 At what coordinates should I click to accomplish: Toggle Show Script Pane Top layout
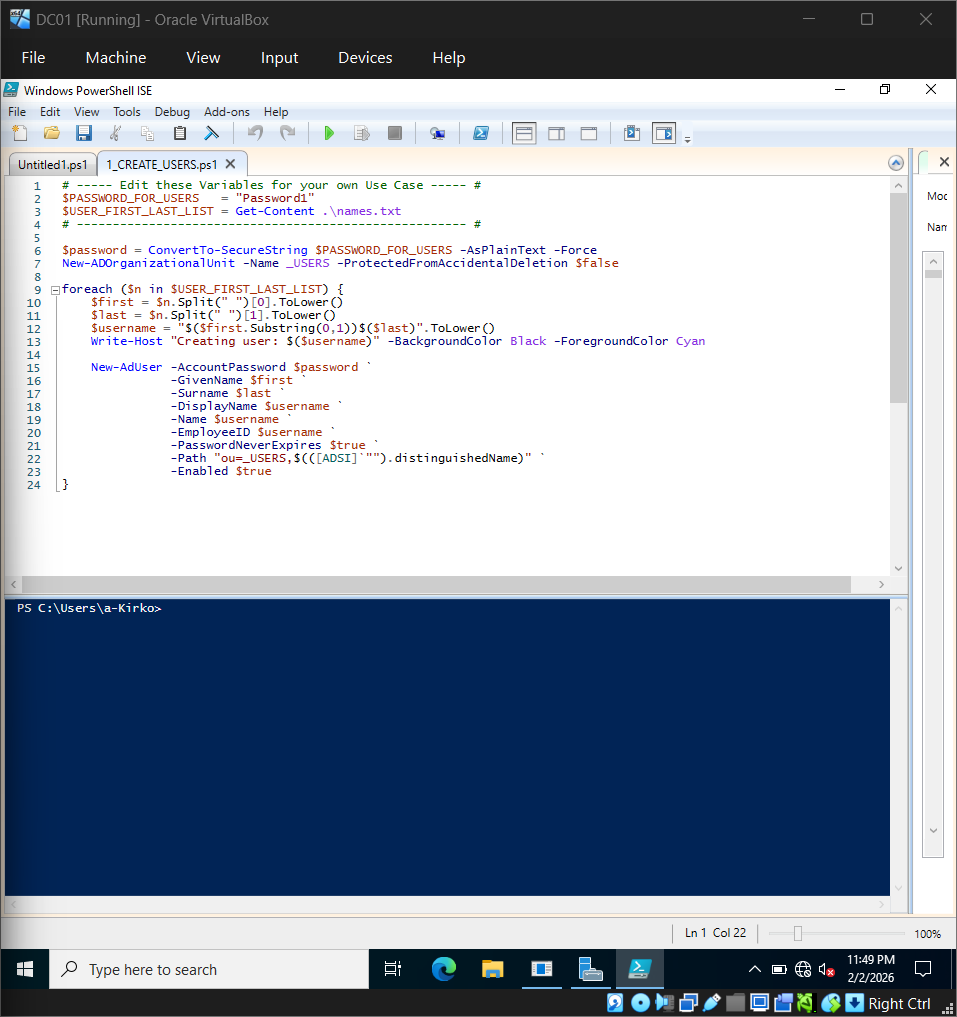[x=524, y=133]
